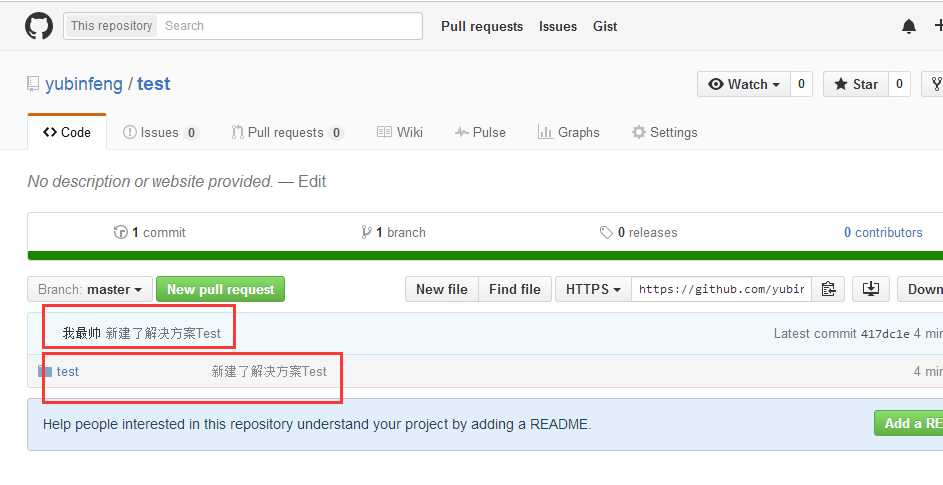Star the repository
Viewport: 943px width, 485px height.
coord(856,84)
